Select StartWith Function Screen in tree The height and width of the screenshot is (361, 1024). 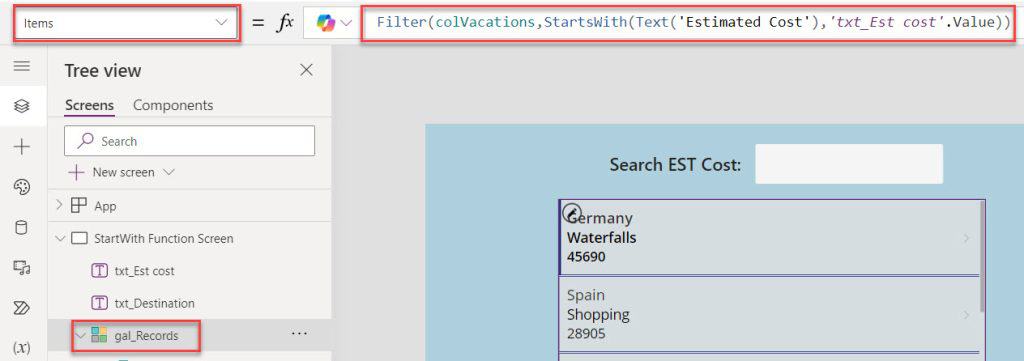[x=164, y=239]
